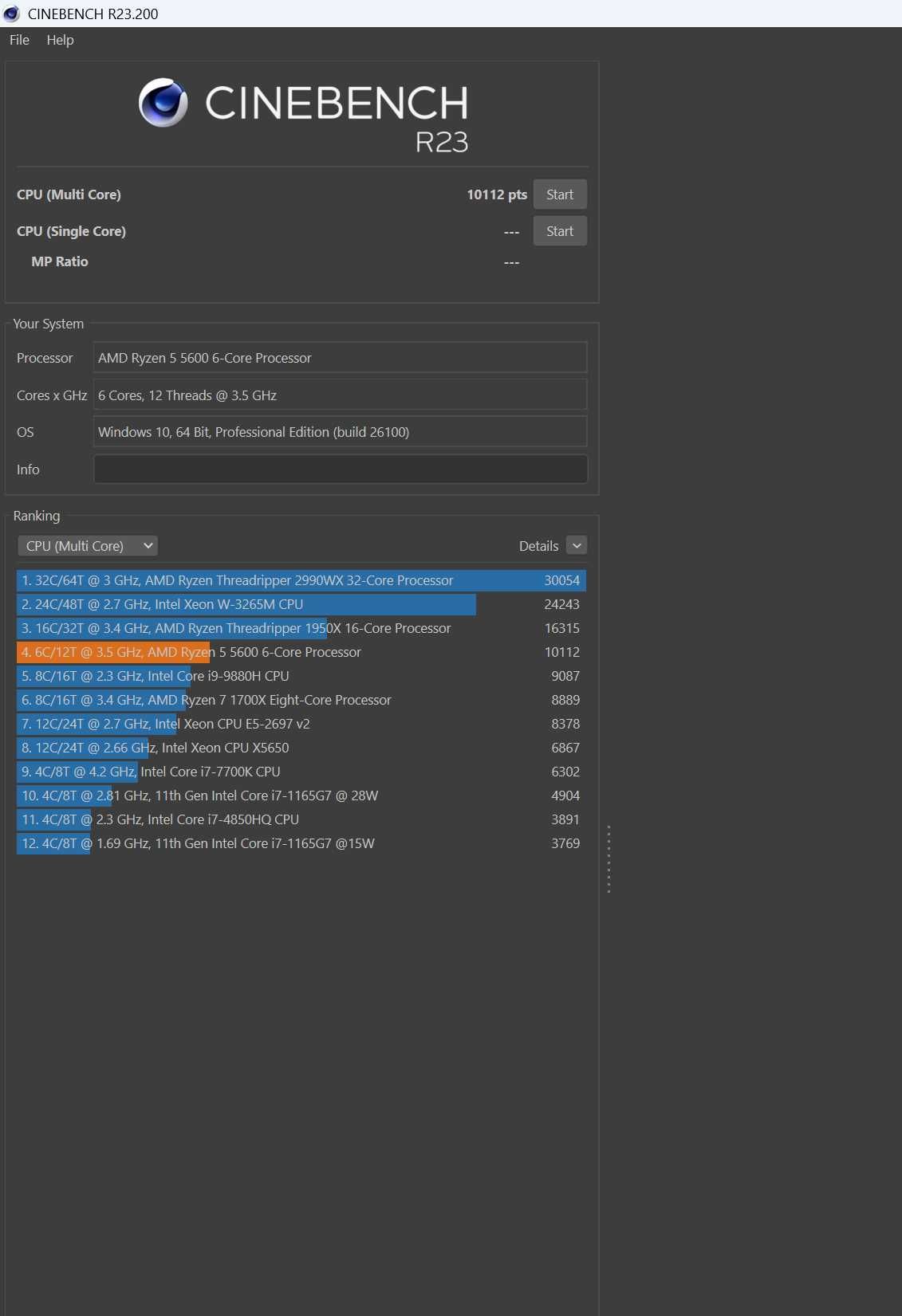Click the Cinebench app icon in title bar
Image resolution: width=902 pixels, height=1316 pixels.
click(11, 14)
